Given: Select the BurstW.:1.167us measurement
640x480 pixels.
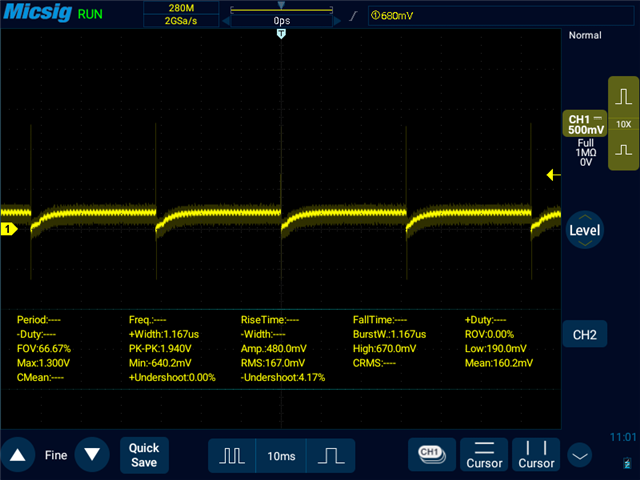Looking at the screenshot, I should [389, 334].
